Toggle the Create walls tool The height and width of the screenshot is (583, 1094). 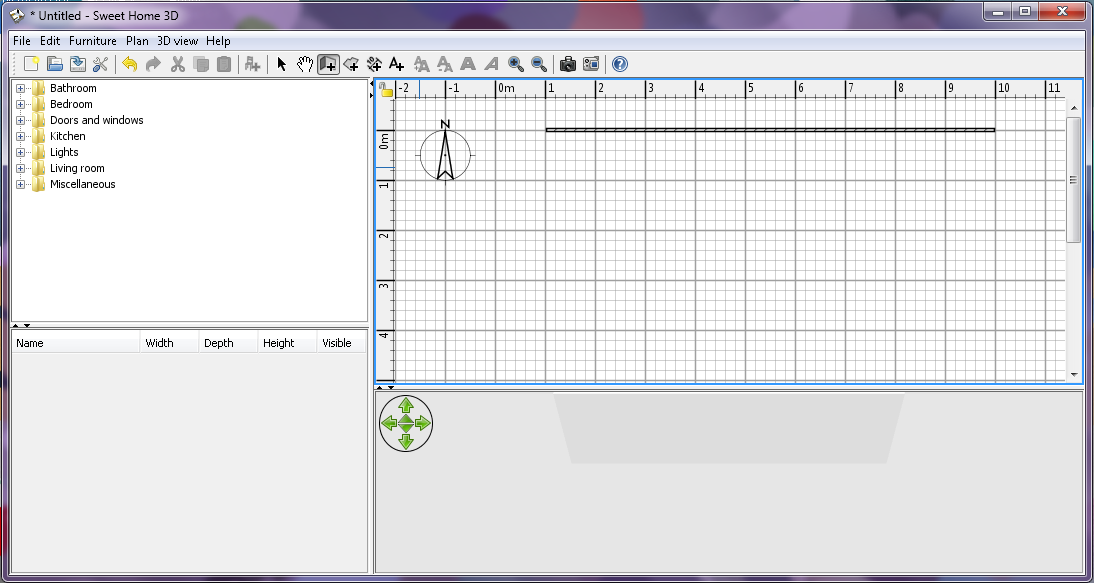(328, 64)
